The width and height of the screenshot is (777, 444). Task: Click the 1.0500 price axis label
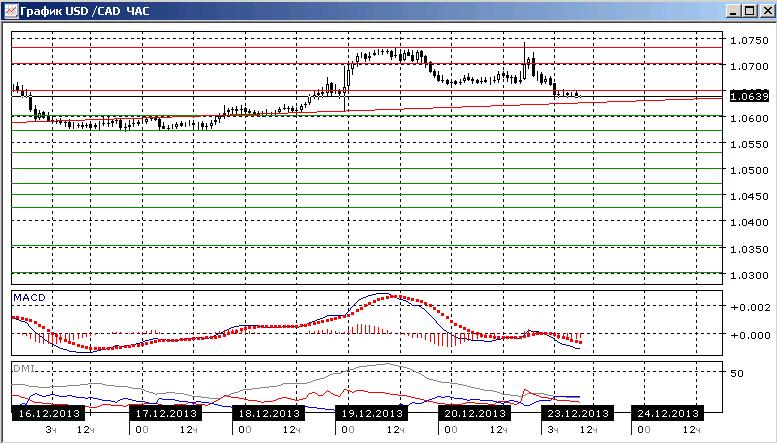pos(749,170)
